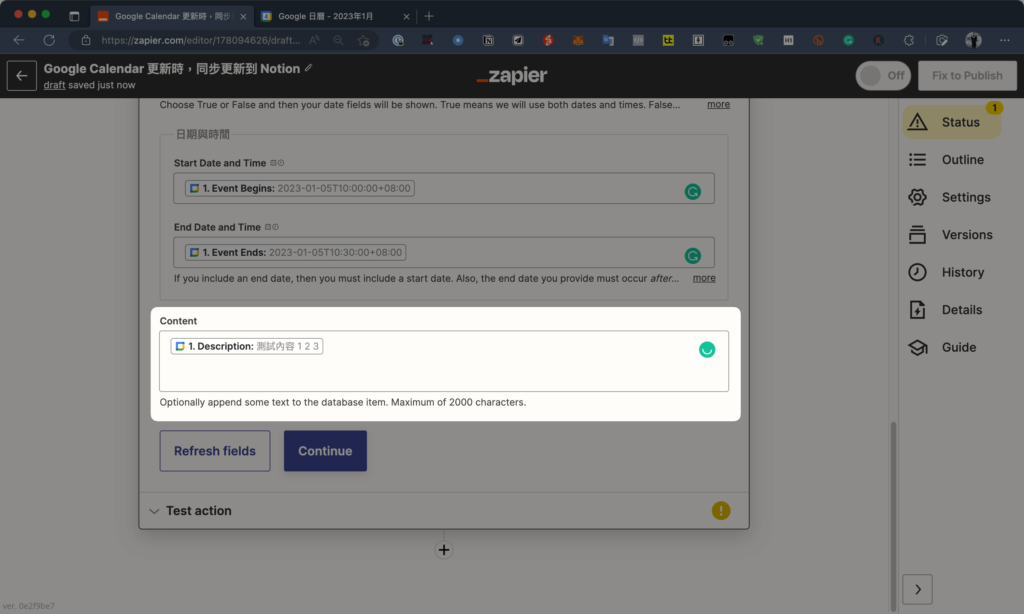Click the page vertical scrollbar
This screenshot has width=1024, height=614.
coord(893,515)
